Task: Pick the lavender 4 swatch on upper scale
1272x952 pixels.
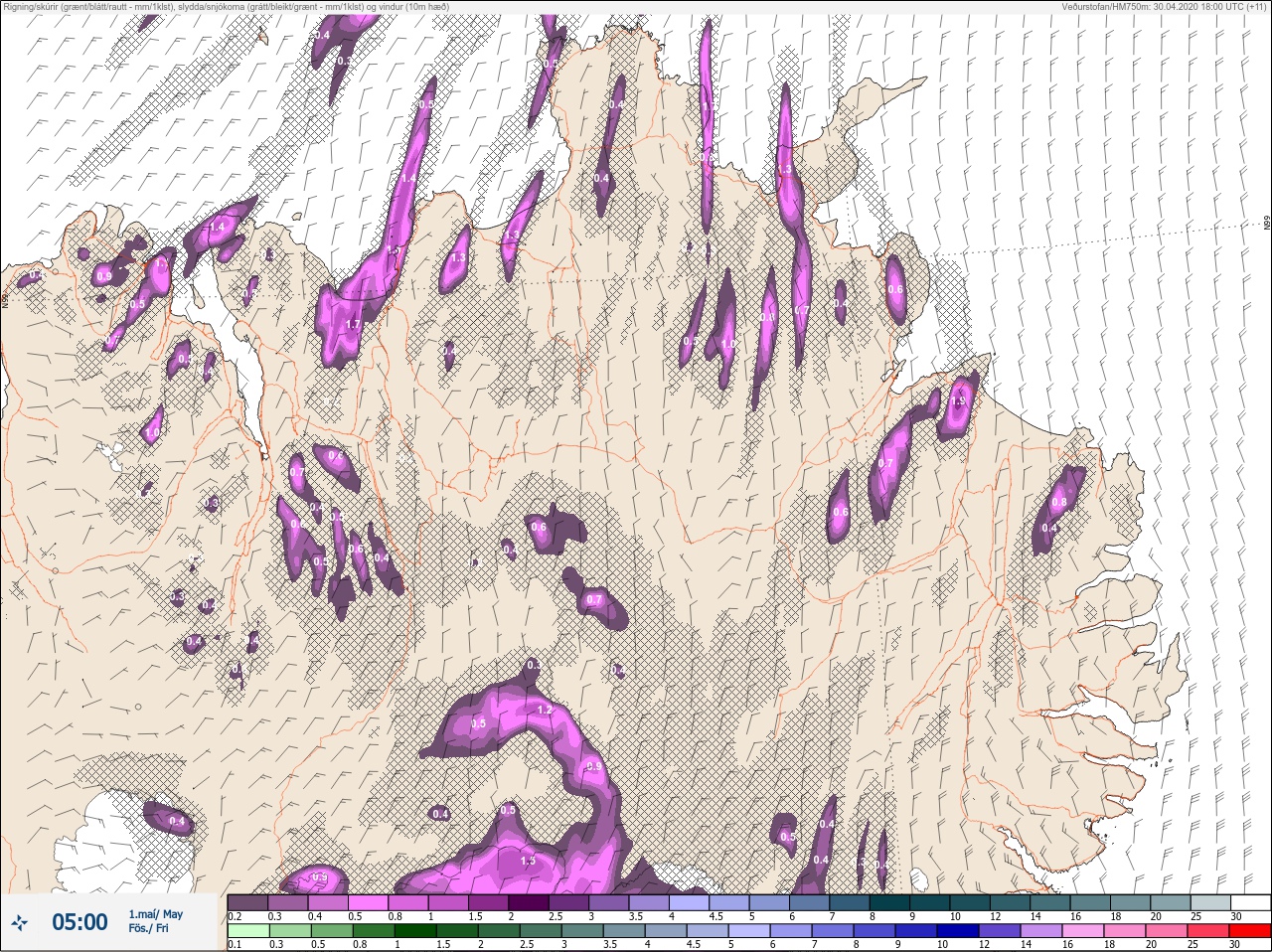Action: pyautogui.click(x=690, y=901)
